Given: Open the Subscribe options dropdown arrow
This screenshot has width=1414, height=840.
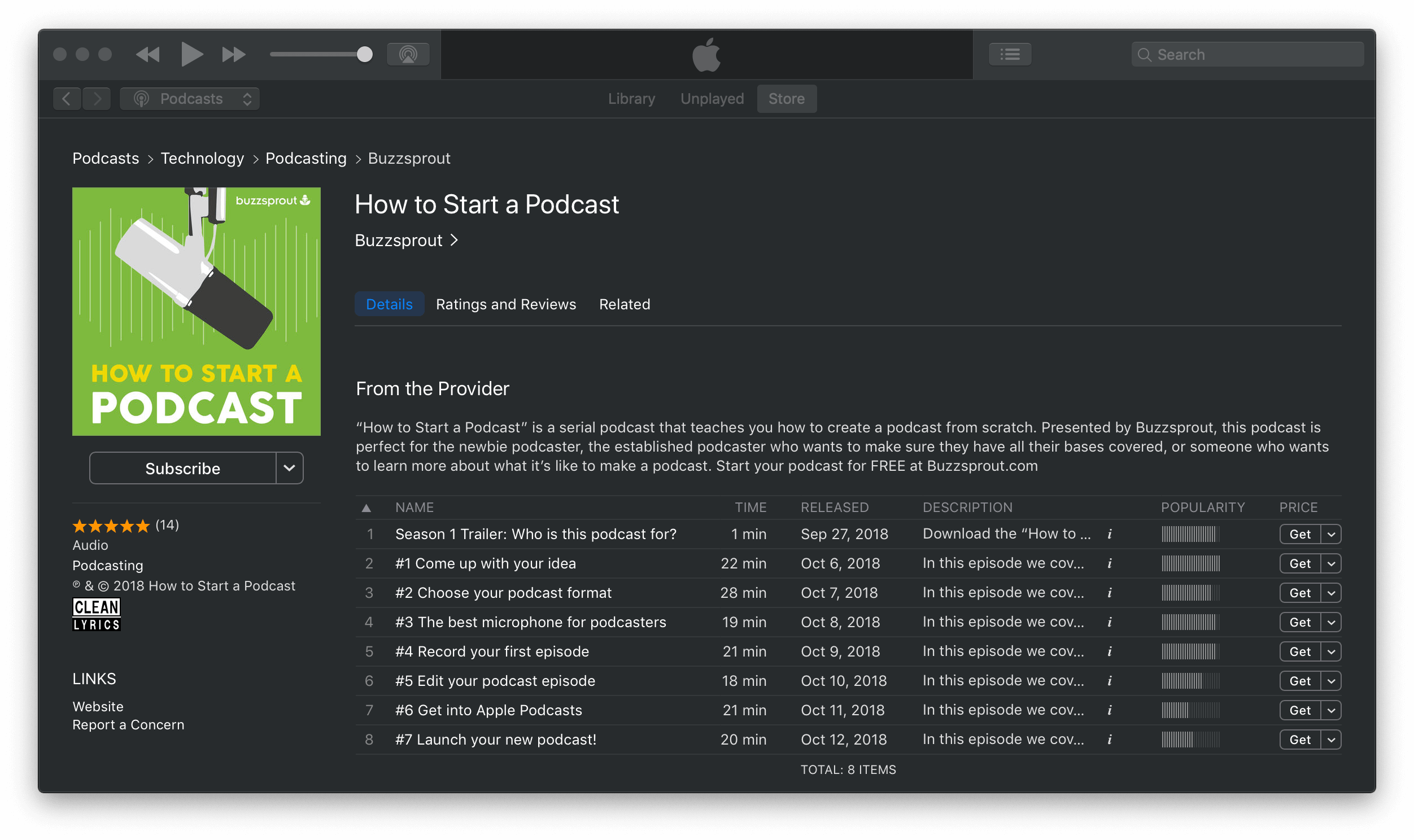Looking at the screenshot, I should (x=290, y=469).
